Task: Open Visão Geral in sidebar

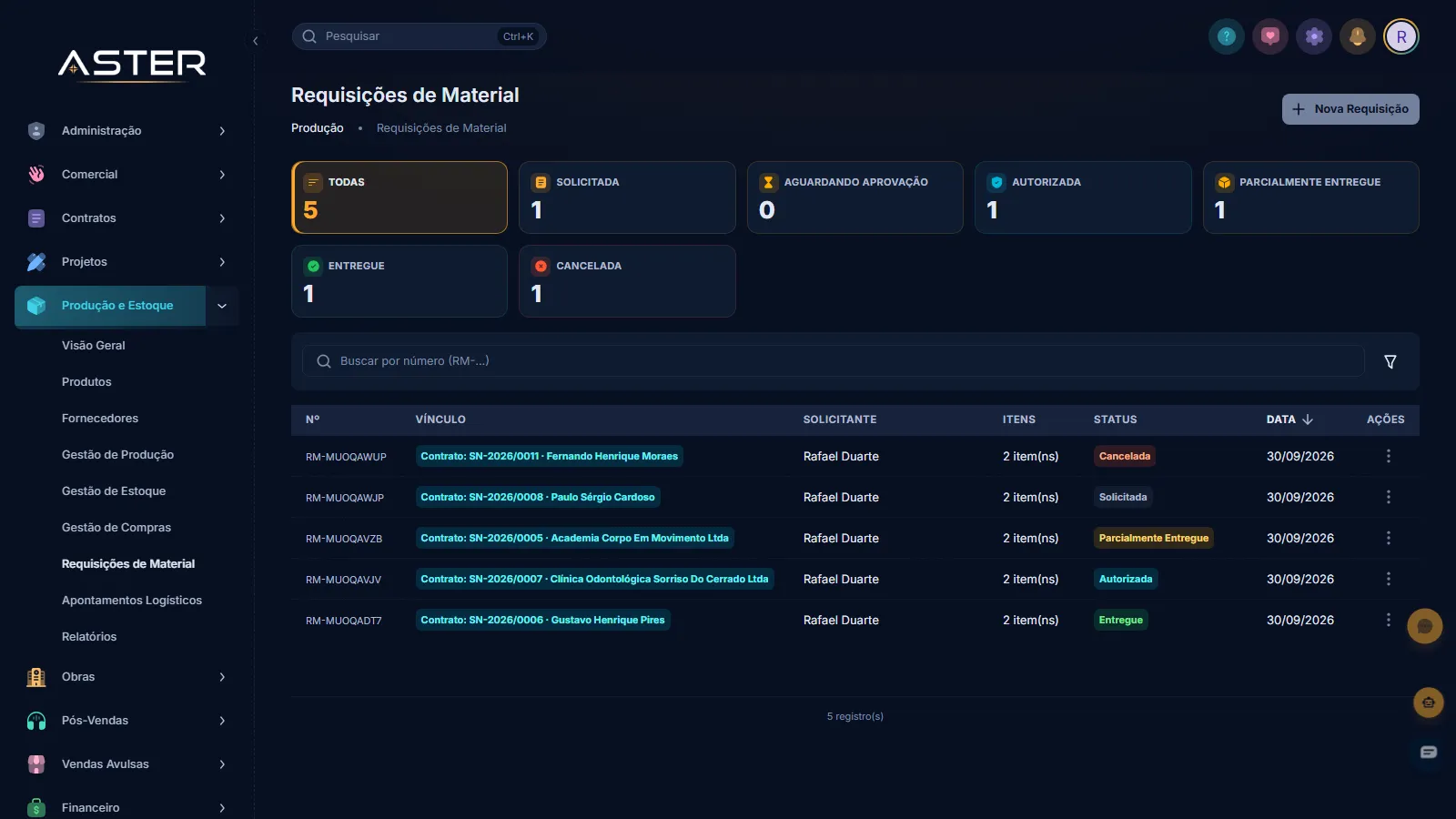Action: pyautogui.click(x=94, y=346)
